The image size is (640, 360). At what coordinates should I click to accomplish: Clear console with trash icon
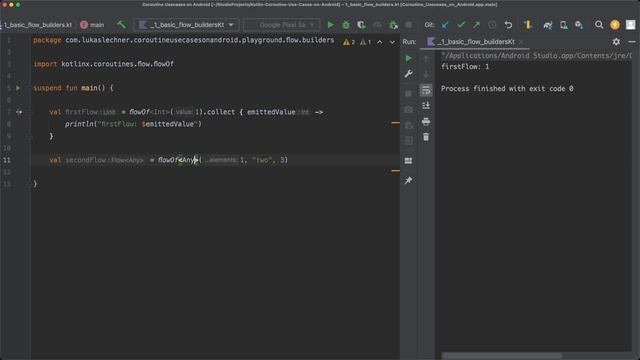pos(426,137)
